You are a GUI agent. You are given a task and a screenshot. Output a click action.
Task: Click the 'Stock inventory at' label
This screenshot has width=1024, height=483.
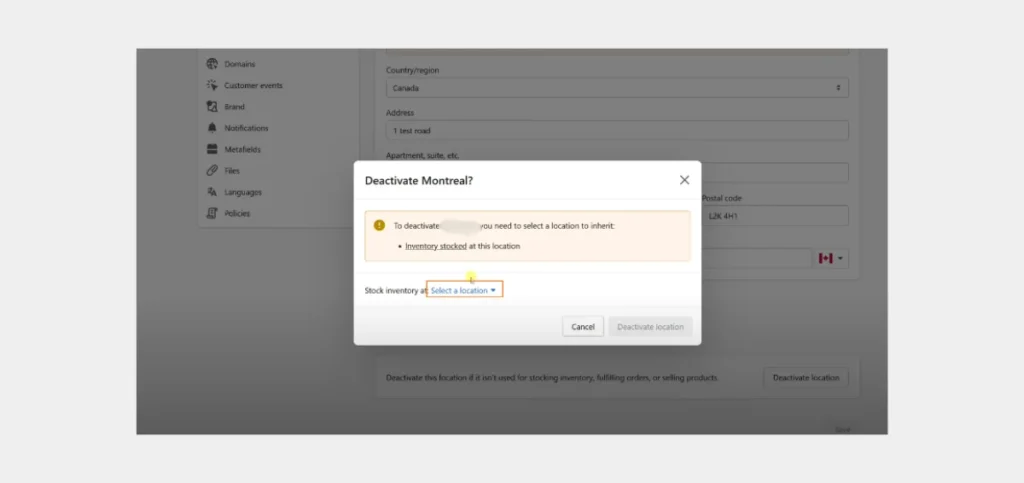tap(396, 290)
